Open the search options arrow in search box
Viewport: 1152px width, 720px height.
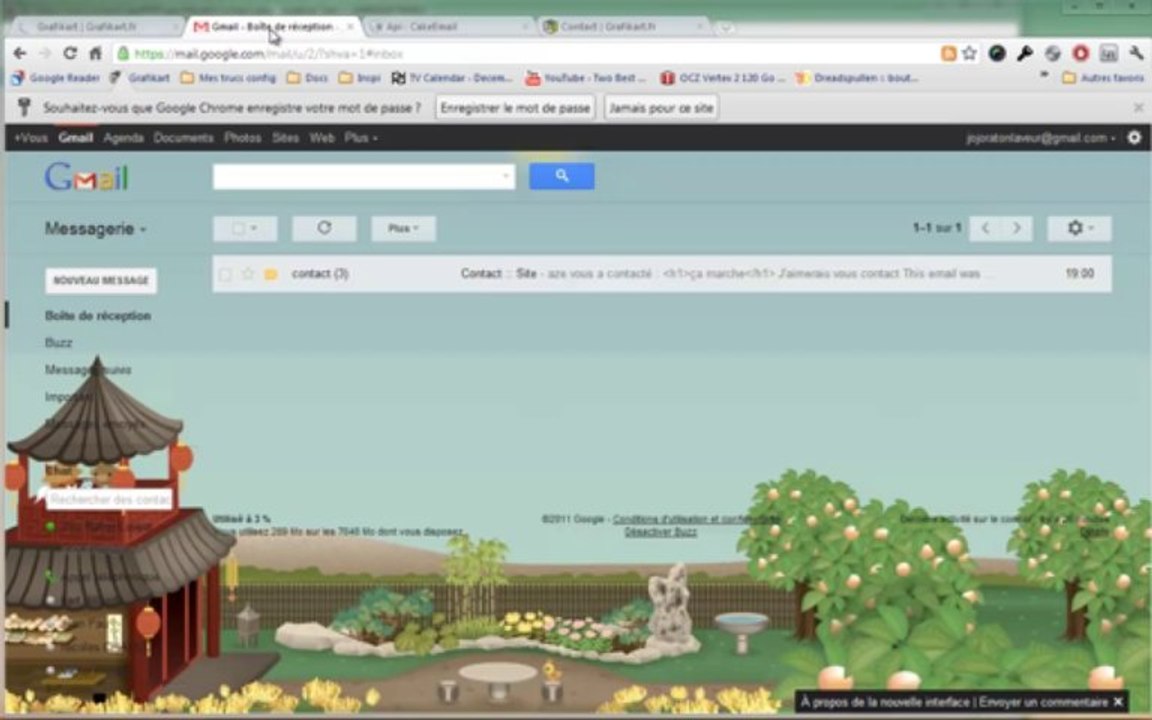click(505, 176)
